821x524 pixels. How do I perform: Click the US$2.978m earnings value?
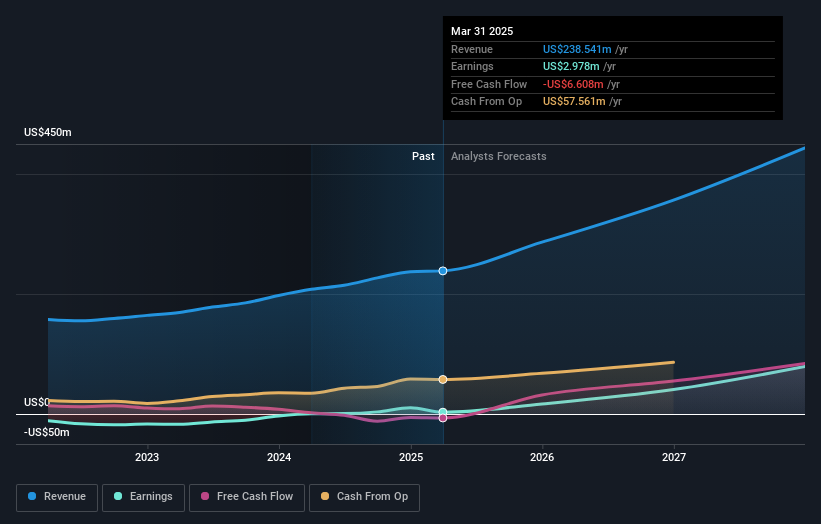(571, 66)
